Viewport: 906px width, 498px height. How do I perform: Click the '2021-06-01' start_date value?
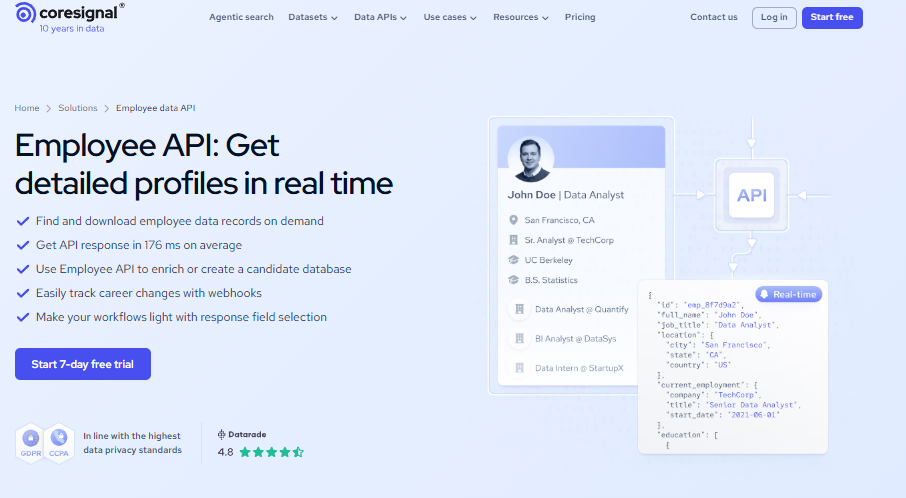[x=753, y=415]
